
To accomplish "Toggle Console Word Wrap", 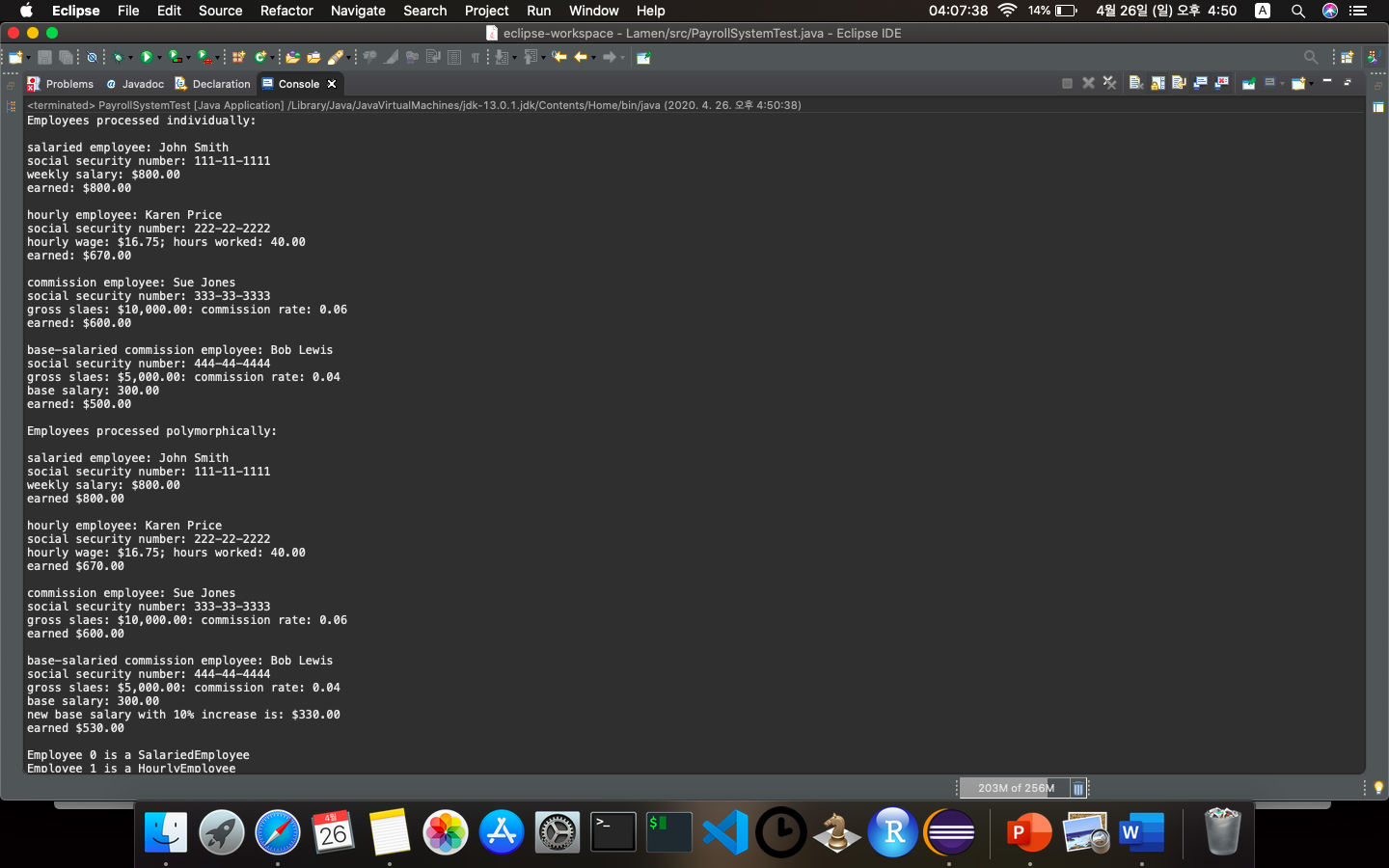I will [1179, 83].
